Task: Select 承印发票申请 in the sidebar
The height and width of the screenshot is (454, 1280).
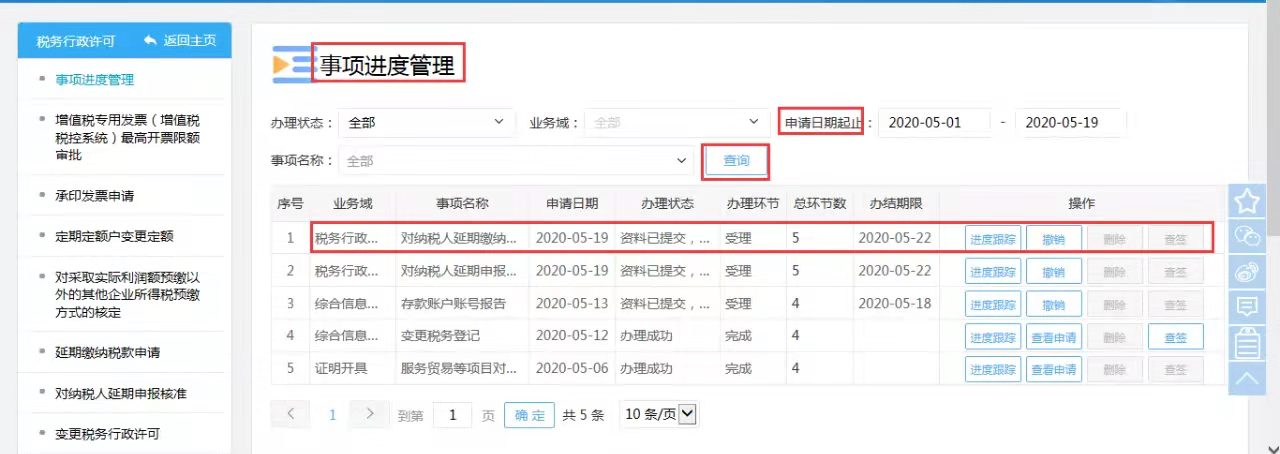Action: (94, 195)
